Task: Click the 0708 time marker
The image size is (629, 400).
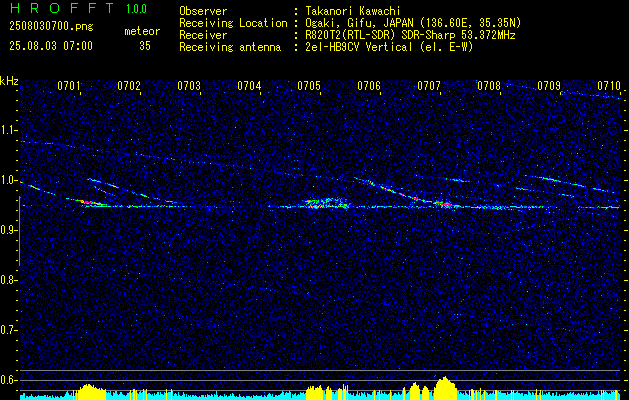Action: click(x=489, y=85)
